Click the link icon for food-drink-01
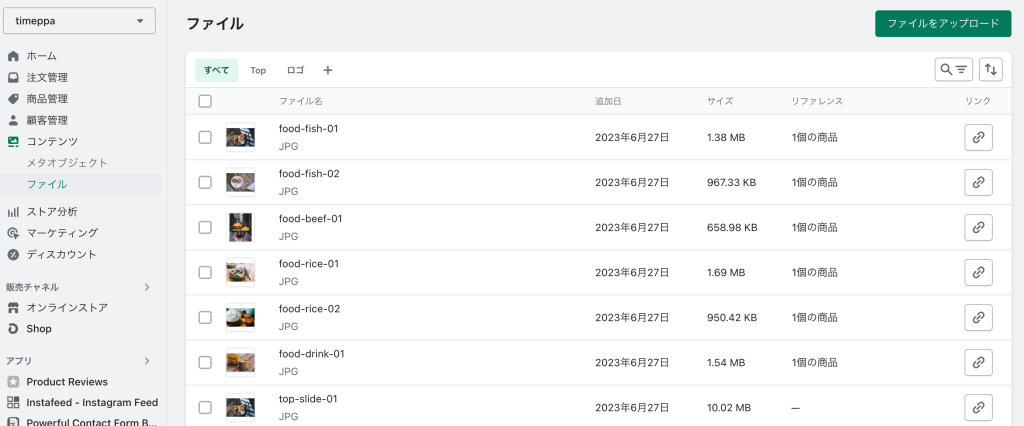This screenshot has width=1024, height=426. click(x=978, y=363)
